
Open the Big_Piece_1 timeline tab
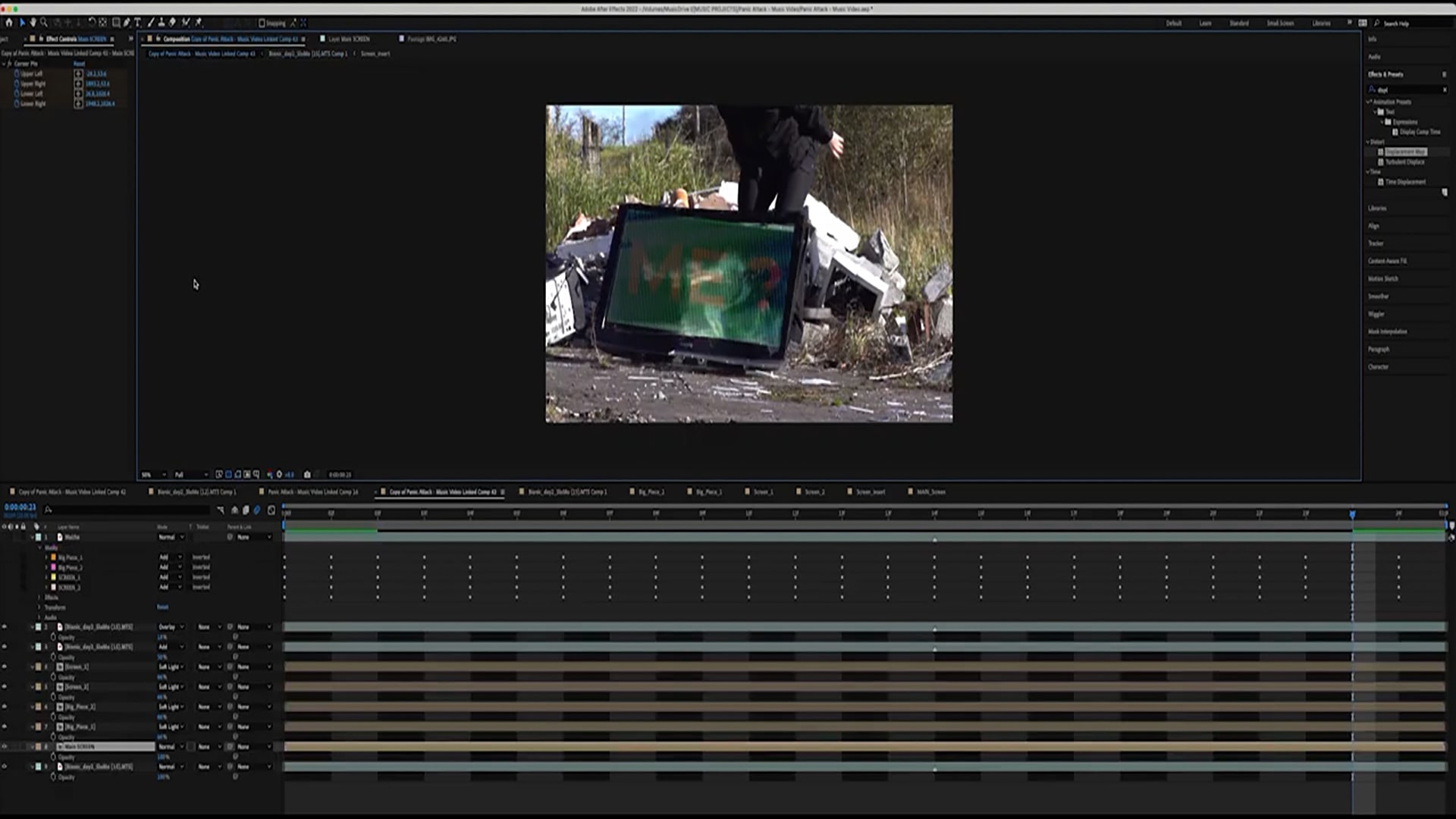(708, 491)
